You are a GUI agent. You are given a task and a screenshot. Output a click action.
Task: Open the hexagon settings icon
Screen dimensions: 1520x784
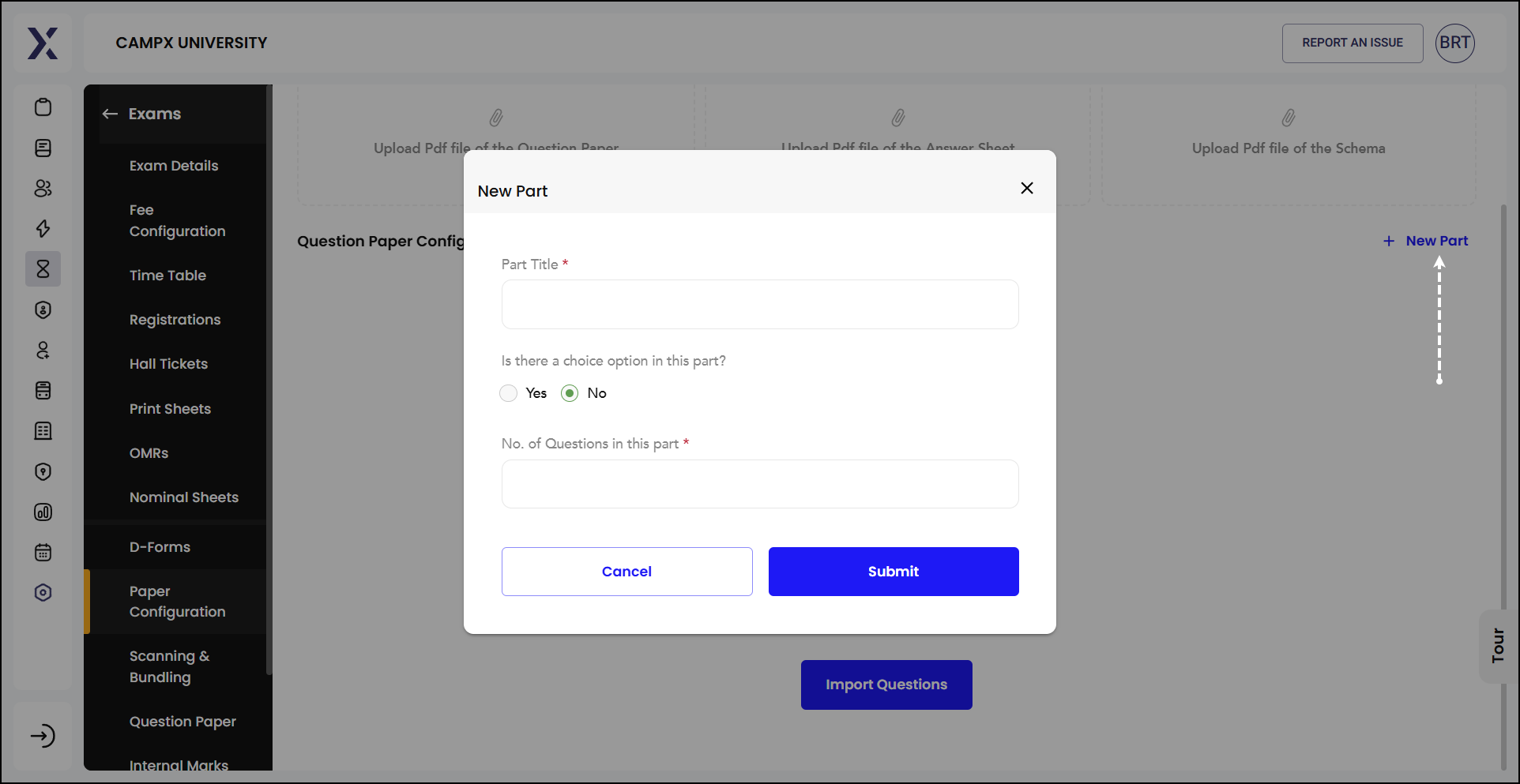(43, 593)
